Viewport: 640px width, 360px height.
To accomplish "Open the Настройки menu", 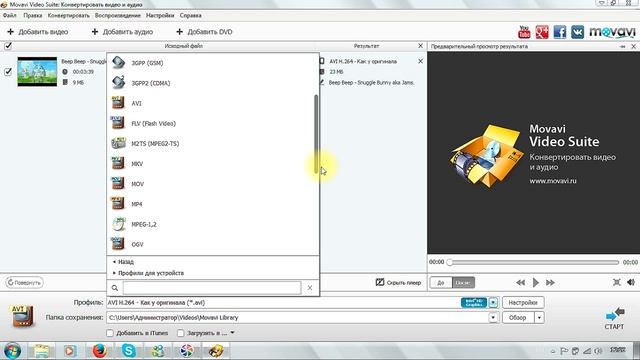I will [x=160, y=16].
